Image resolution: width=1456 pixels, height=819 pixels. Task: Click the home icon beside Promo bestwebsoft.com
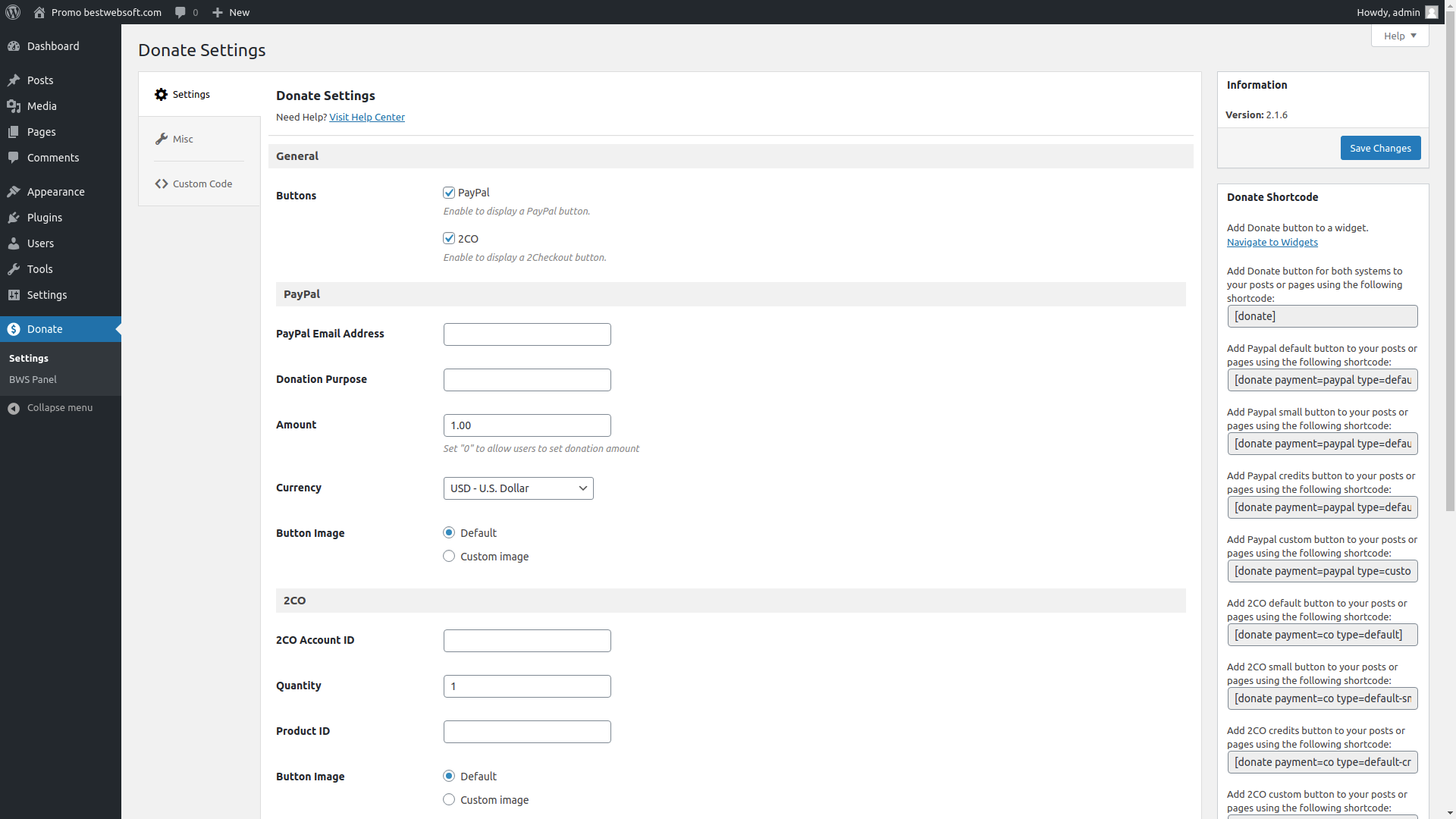point(39,12)
